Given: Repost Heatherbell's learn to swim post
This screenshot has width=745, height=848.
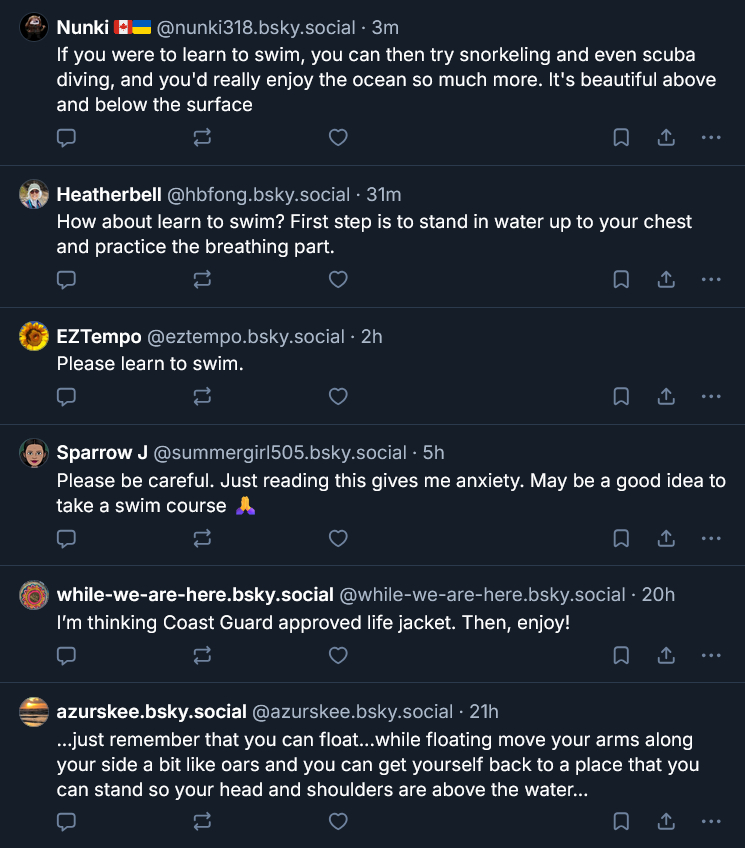Looking at the screenshot, I should pos(202,280).
